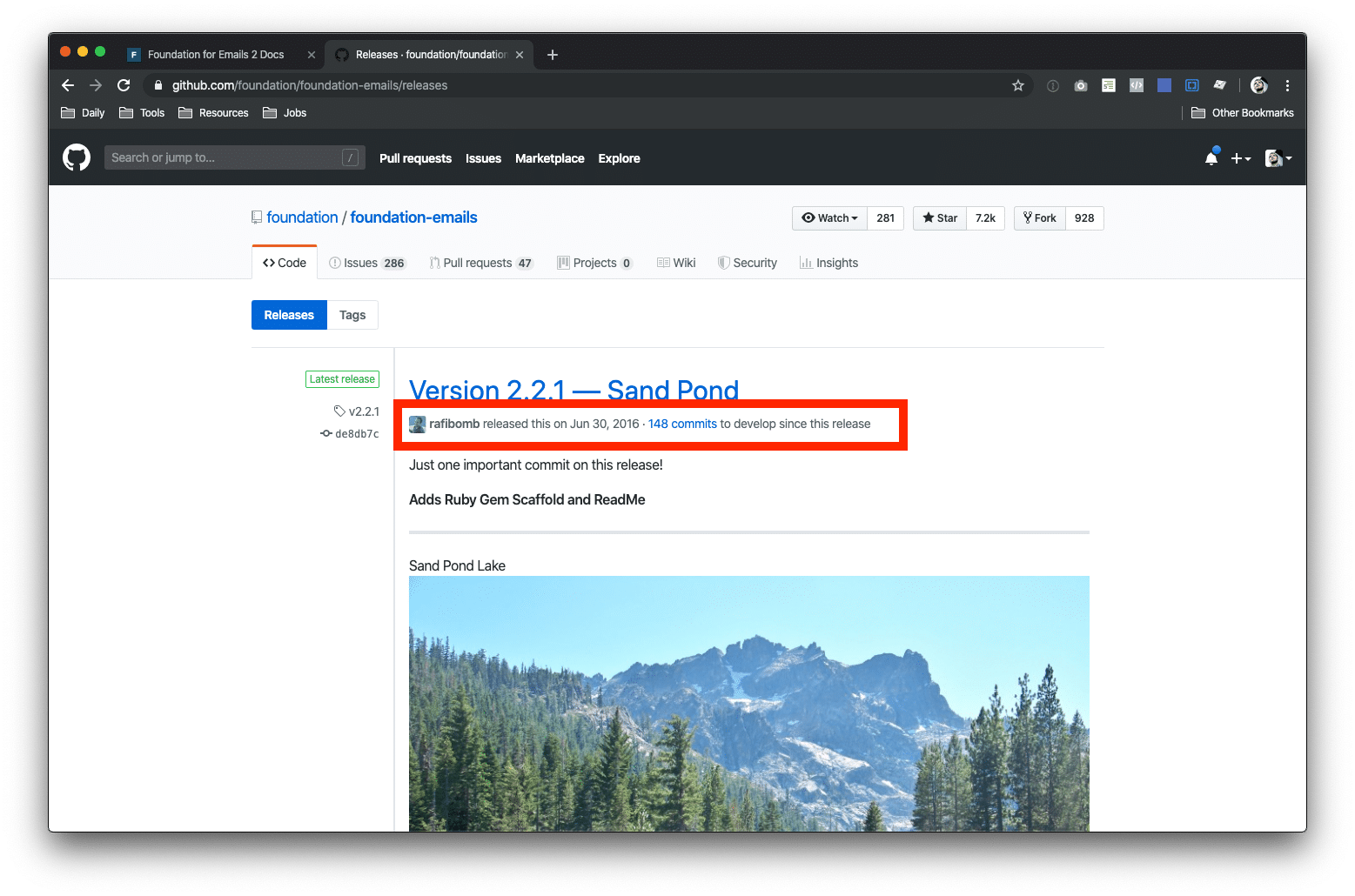The height and width of the screenshot is (896, 1355).
Task: Click the info circle extension icon
Action: (1053, 85)
